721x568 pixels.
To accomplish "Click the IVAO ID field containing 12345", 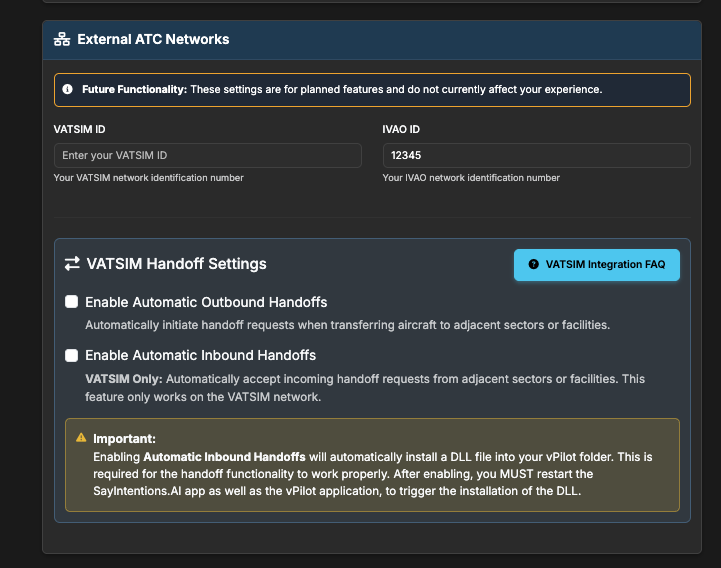I will click(x=537, y=155).
